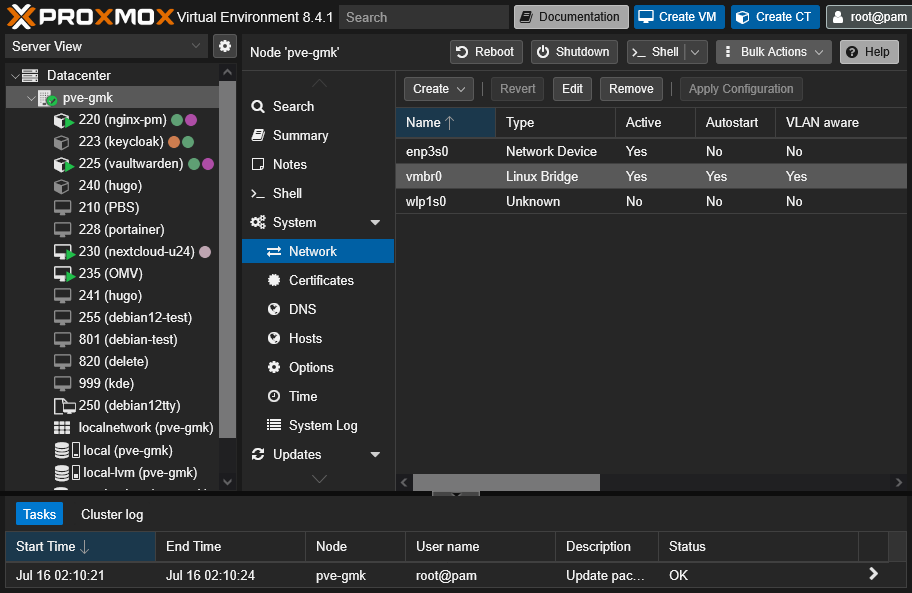
Task: Click container icon for 220 (nginx-pm)
Action: (x=63, y=120)
